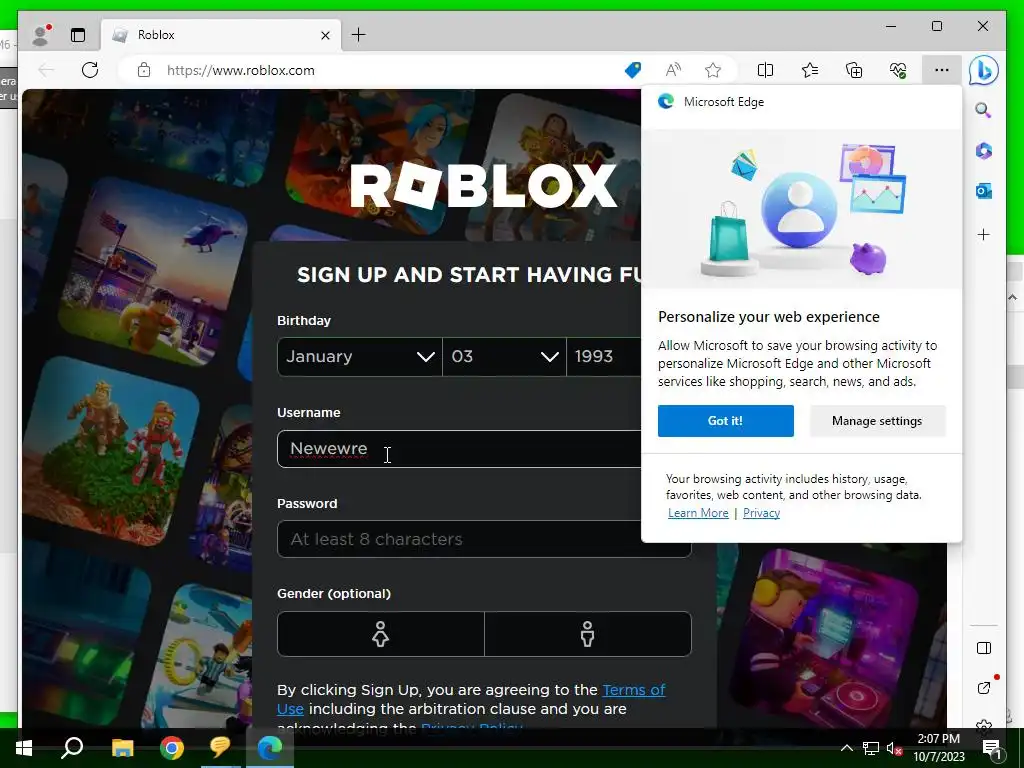
Task: Open the Windows Start menu
Action: tap(24, 748)
